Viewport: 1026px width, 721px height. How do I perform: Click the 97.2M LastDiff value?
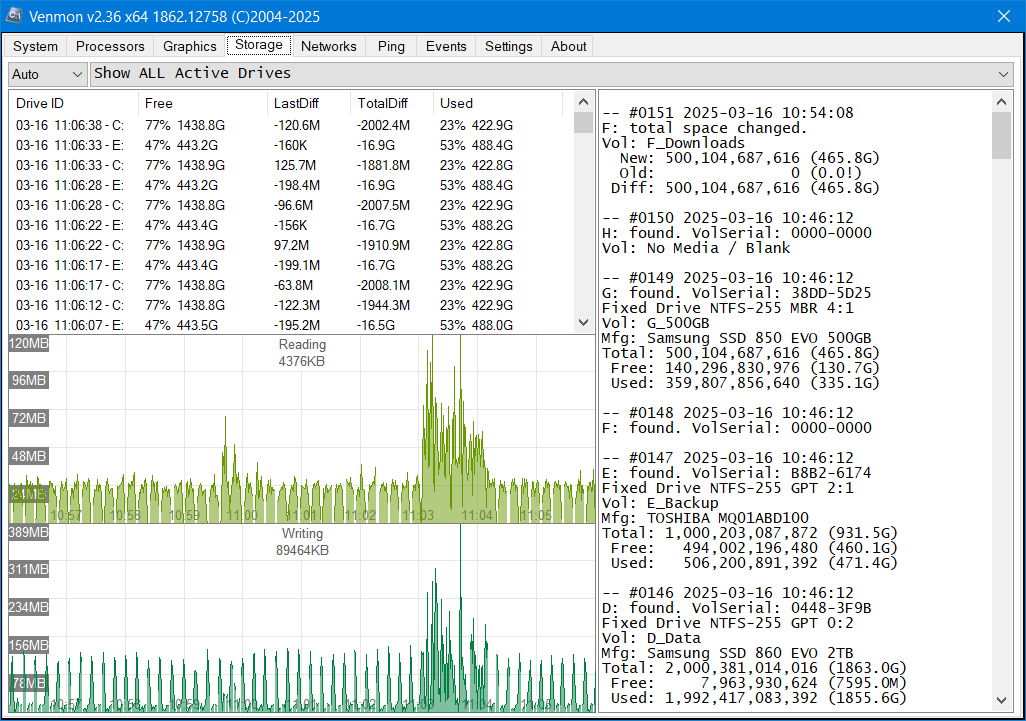(x=291, y=245)
